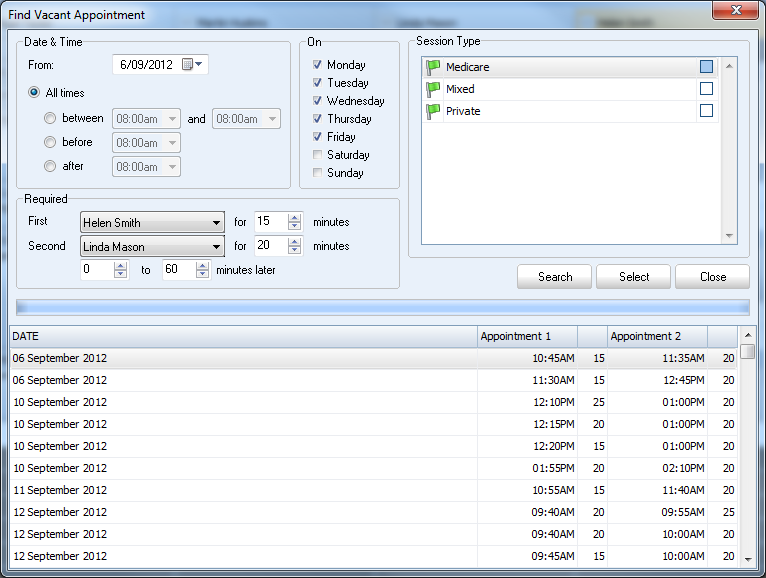This screenshot has height=578, width=766.
Task: Enable the Sunday checkbox
Action: click(318, 172)
